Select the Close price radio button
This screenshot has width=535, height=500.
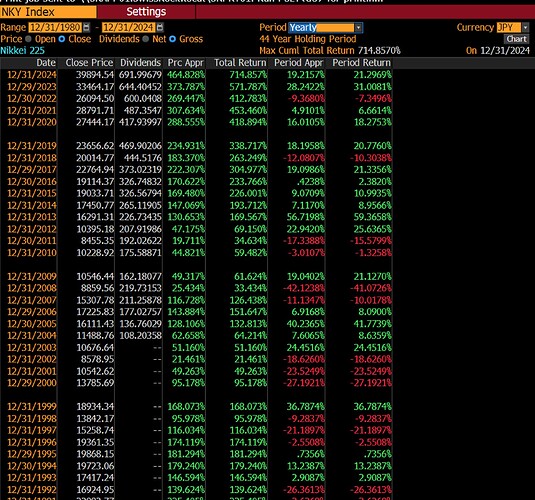click(62, 39)
